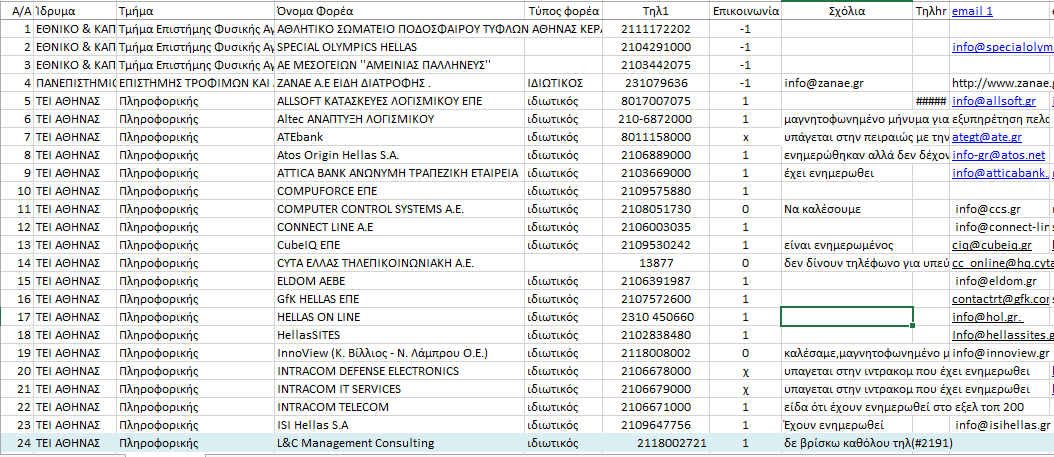The height and width of the screenshot is (457, 1054).
Task: Select cell 'InnoView (Κ. Βίλλιος - Ν. Λάμπρου Ο.Ε.)'
Action: pos(400,353)
